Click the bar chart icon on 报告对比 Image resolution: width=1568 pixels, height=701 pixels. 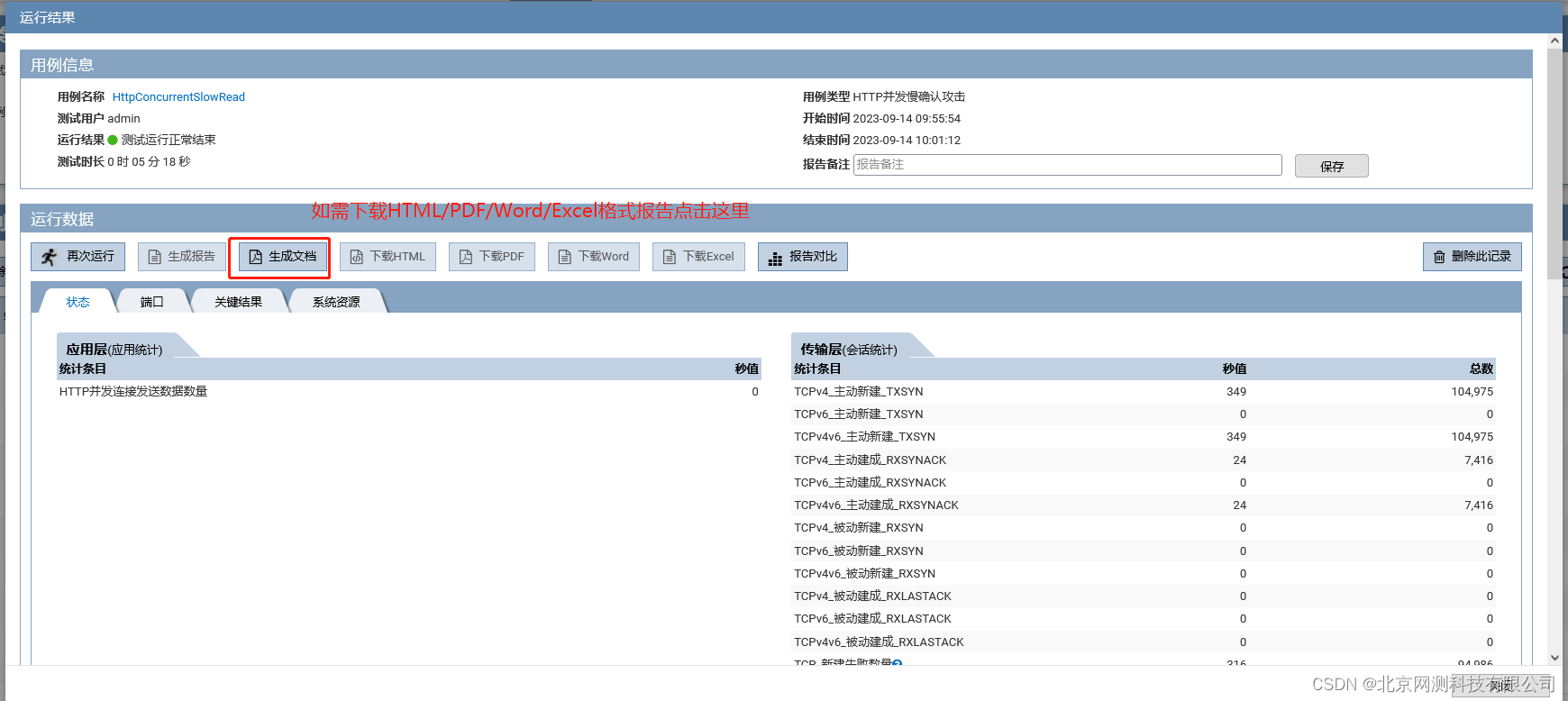(775, 259)
